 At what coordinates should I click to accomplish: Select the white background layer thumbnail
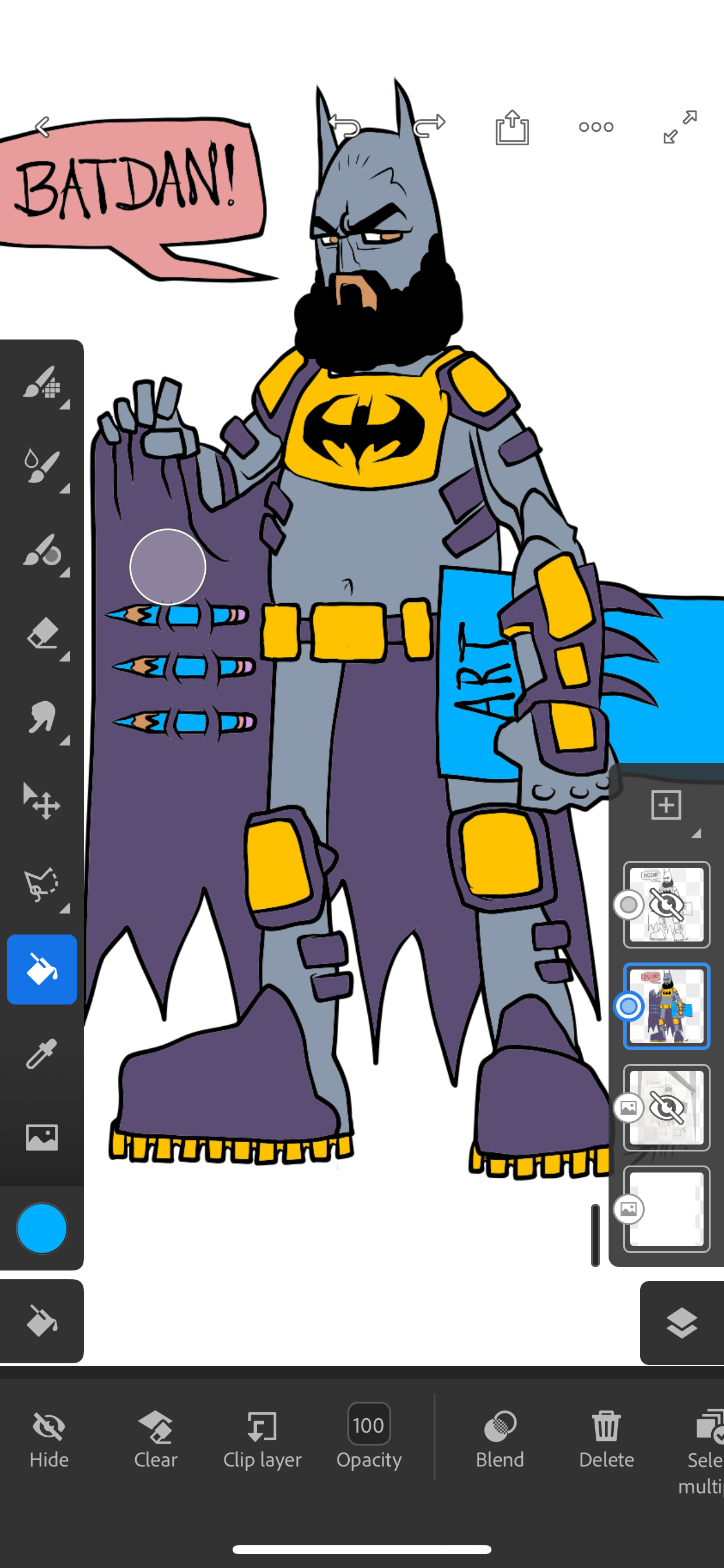[667, 1209]
